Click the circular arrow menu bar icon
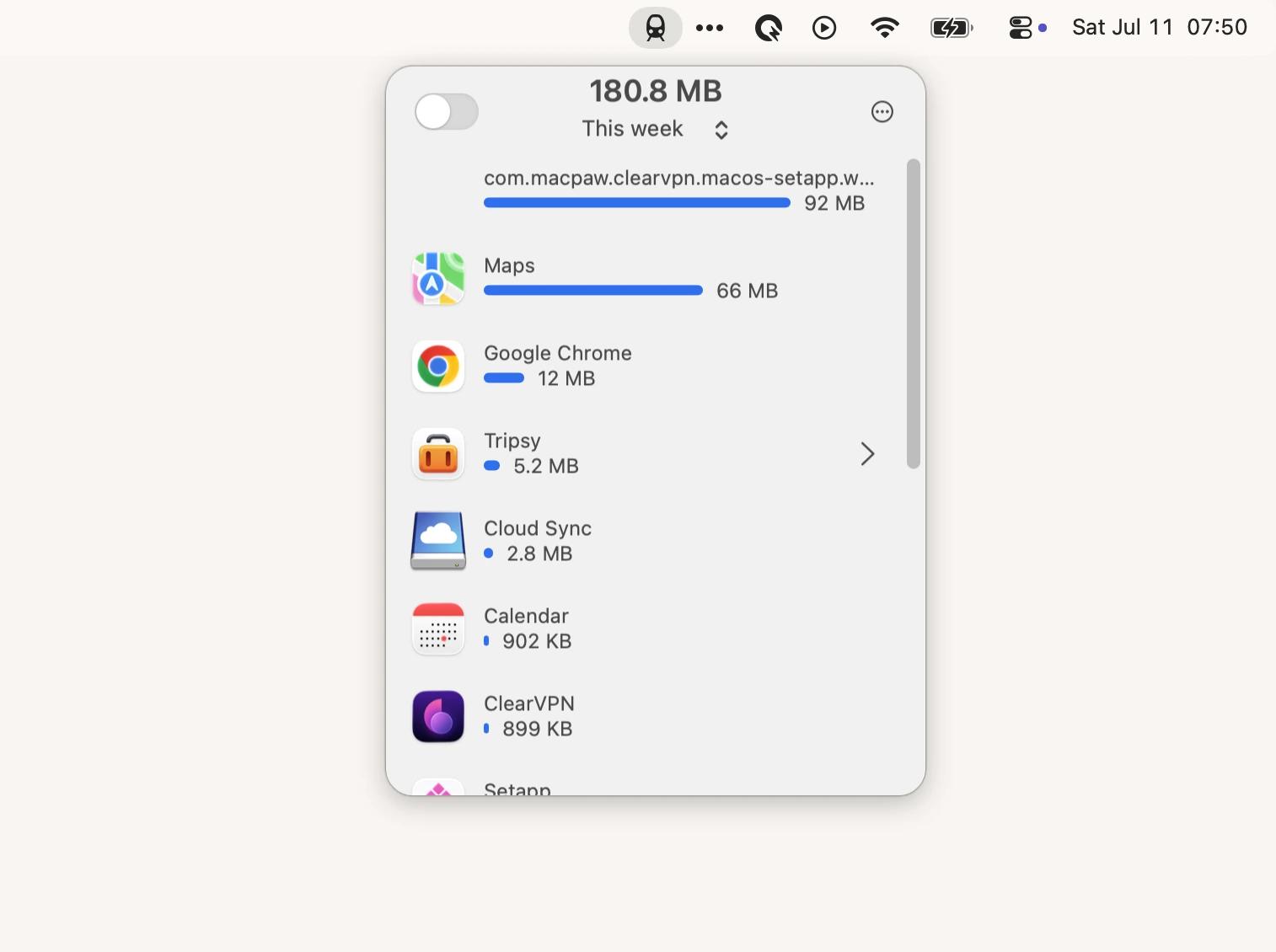The width and height of the screenshot is (1276, 952). pos(768,28)
